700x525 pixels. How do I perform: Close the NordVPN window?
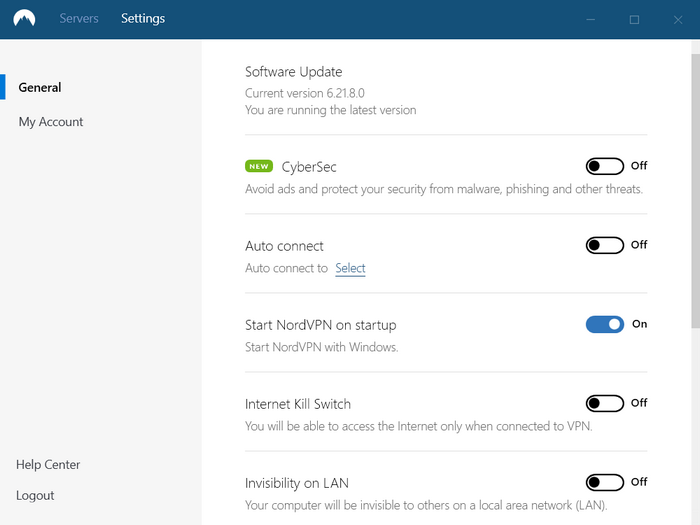(678, 20)
